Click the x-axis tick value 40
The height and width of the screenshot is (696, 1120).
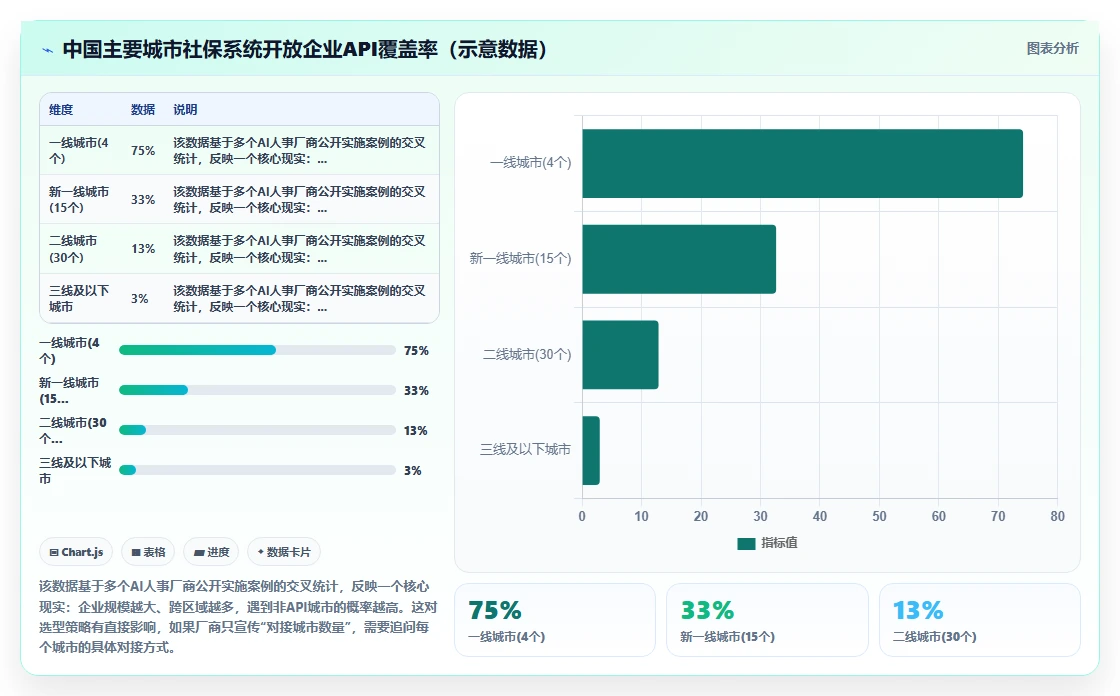click(x=820, y=516)
